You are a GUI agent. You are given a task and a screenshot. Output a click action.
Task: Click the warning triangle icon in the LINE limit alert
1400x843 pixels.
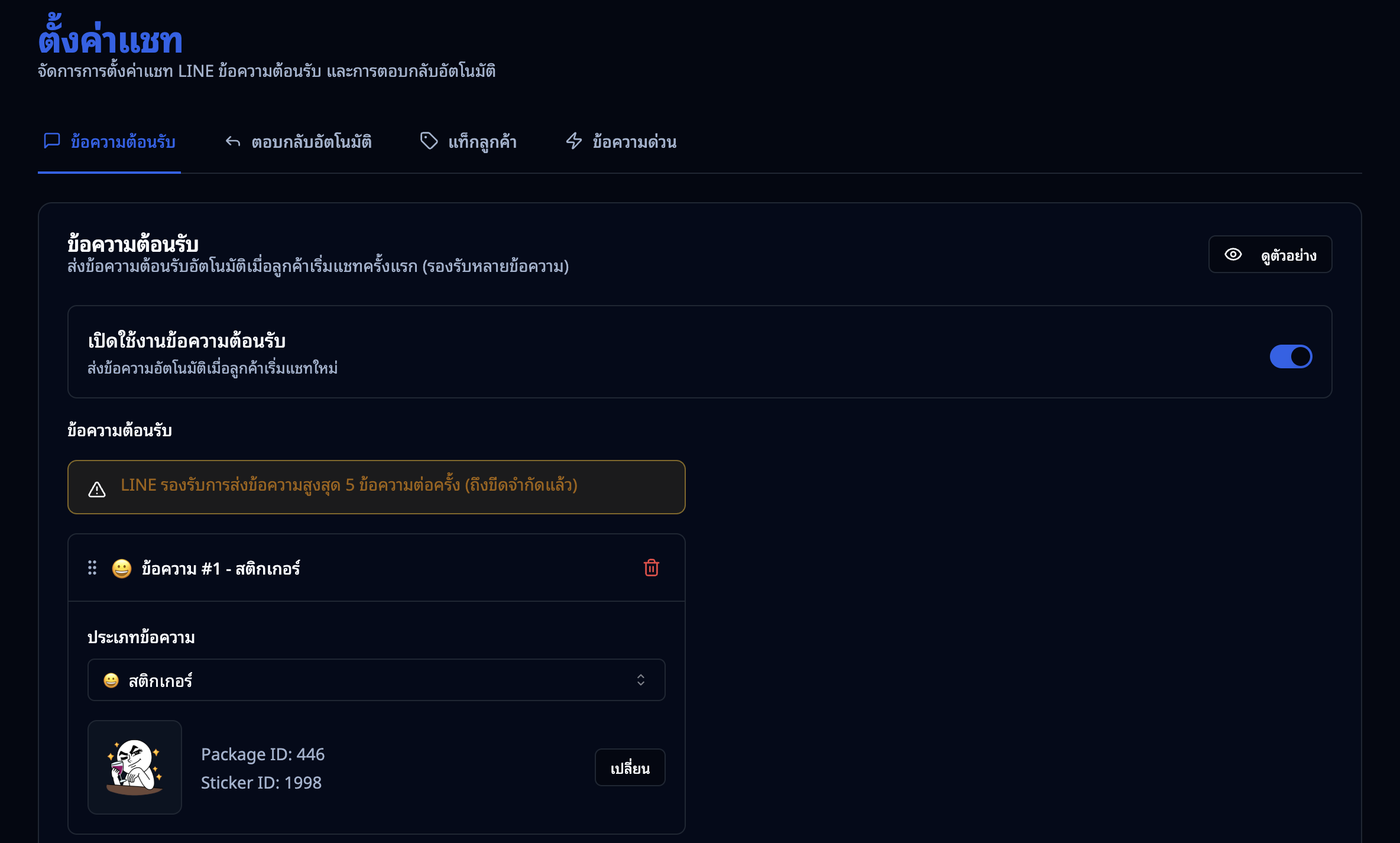click(97, 489)
